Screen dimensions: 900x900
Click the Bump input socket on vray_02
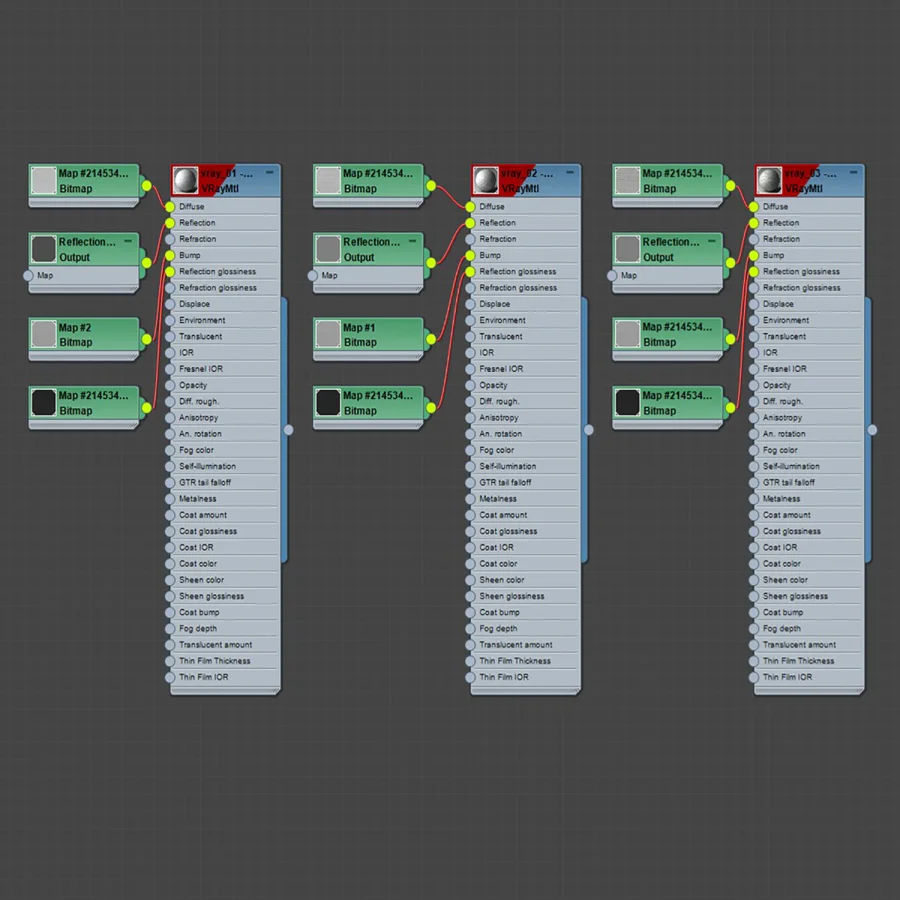470,255
